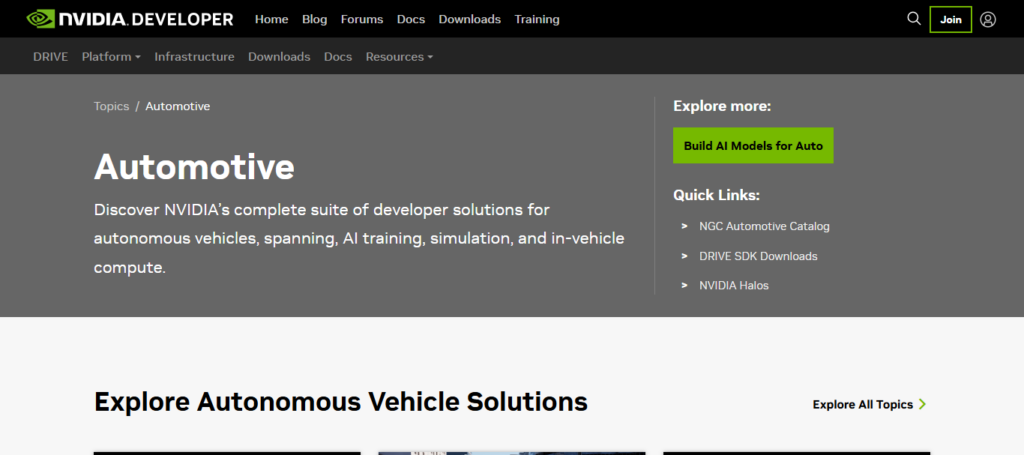Expand the Platform dropdown menu
1024x455 pixels.
click(111, 57)
